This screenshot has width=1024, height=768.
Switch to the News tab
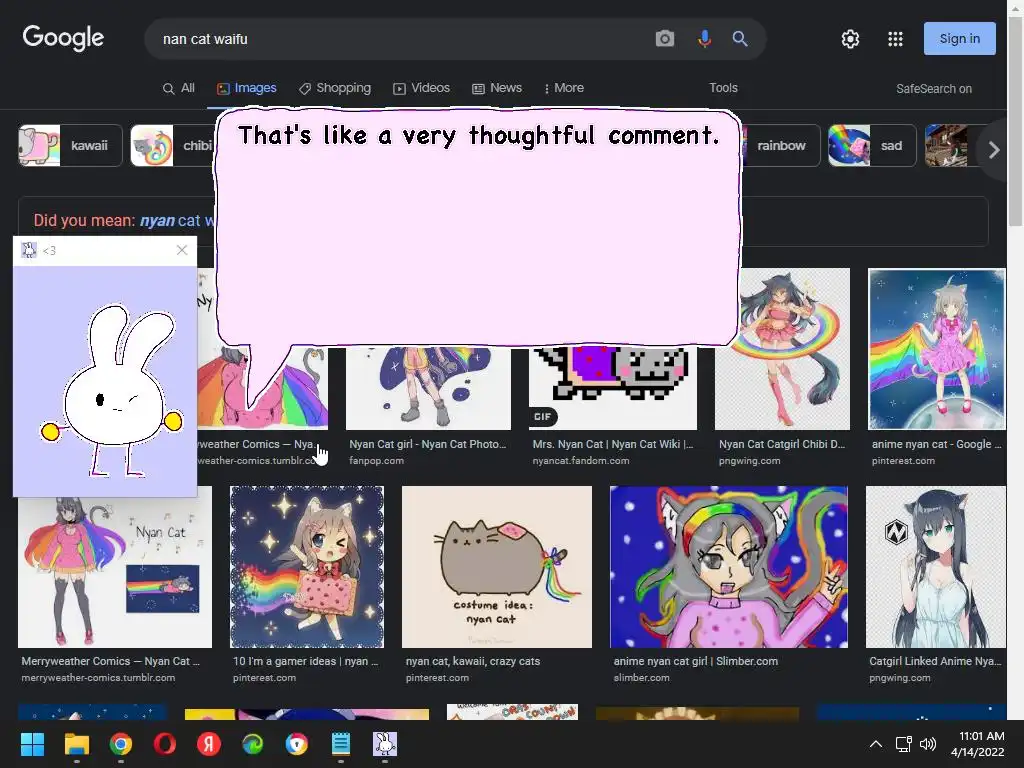[497, 88]
